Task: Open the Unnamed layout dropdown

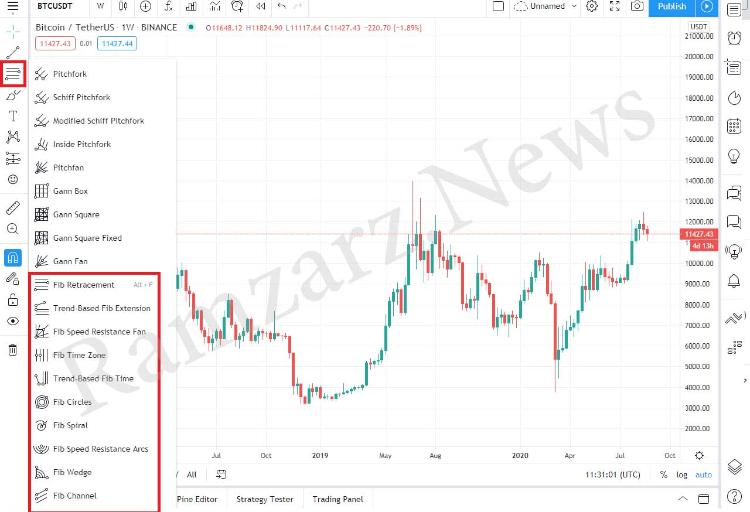Action: (546, 6)
